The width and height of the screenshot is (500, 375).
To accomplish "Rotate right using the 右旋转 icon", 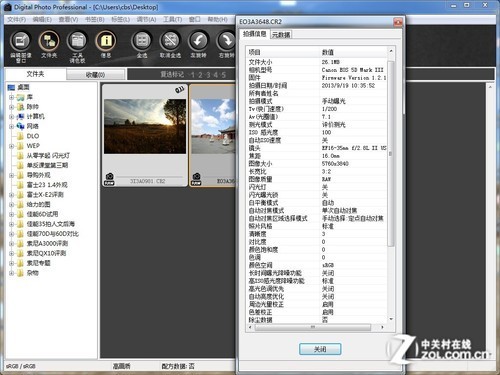I will [x=226, y=41].
